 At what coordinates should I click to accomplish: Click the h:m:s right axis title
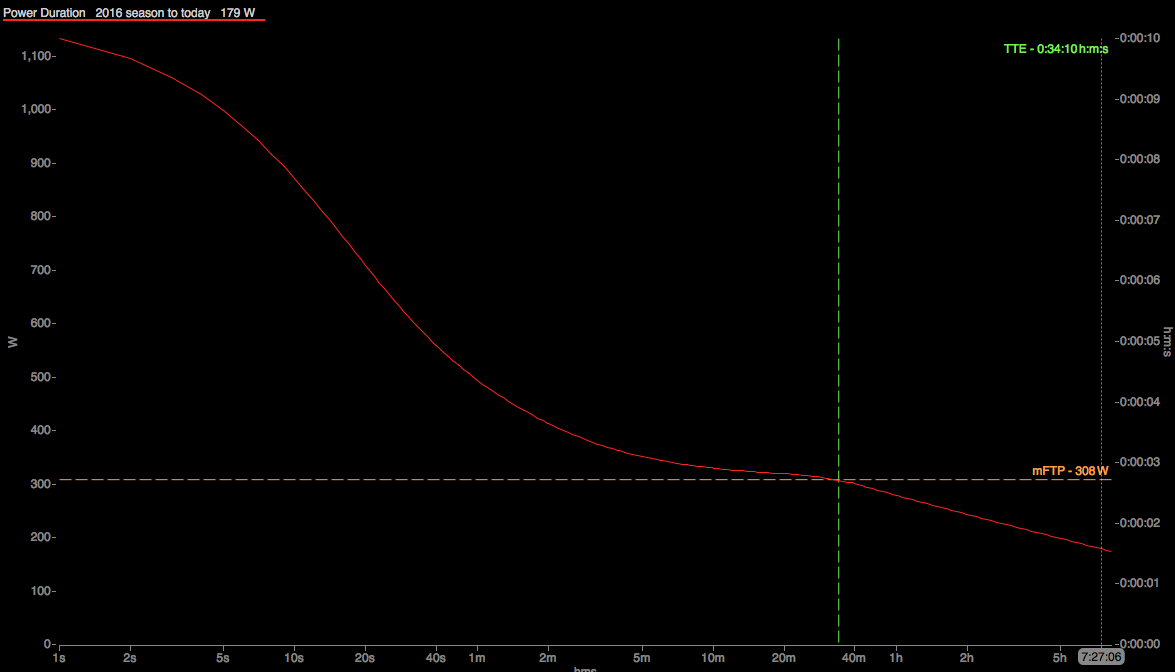[x=1166, y=341]
